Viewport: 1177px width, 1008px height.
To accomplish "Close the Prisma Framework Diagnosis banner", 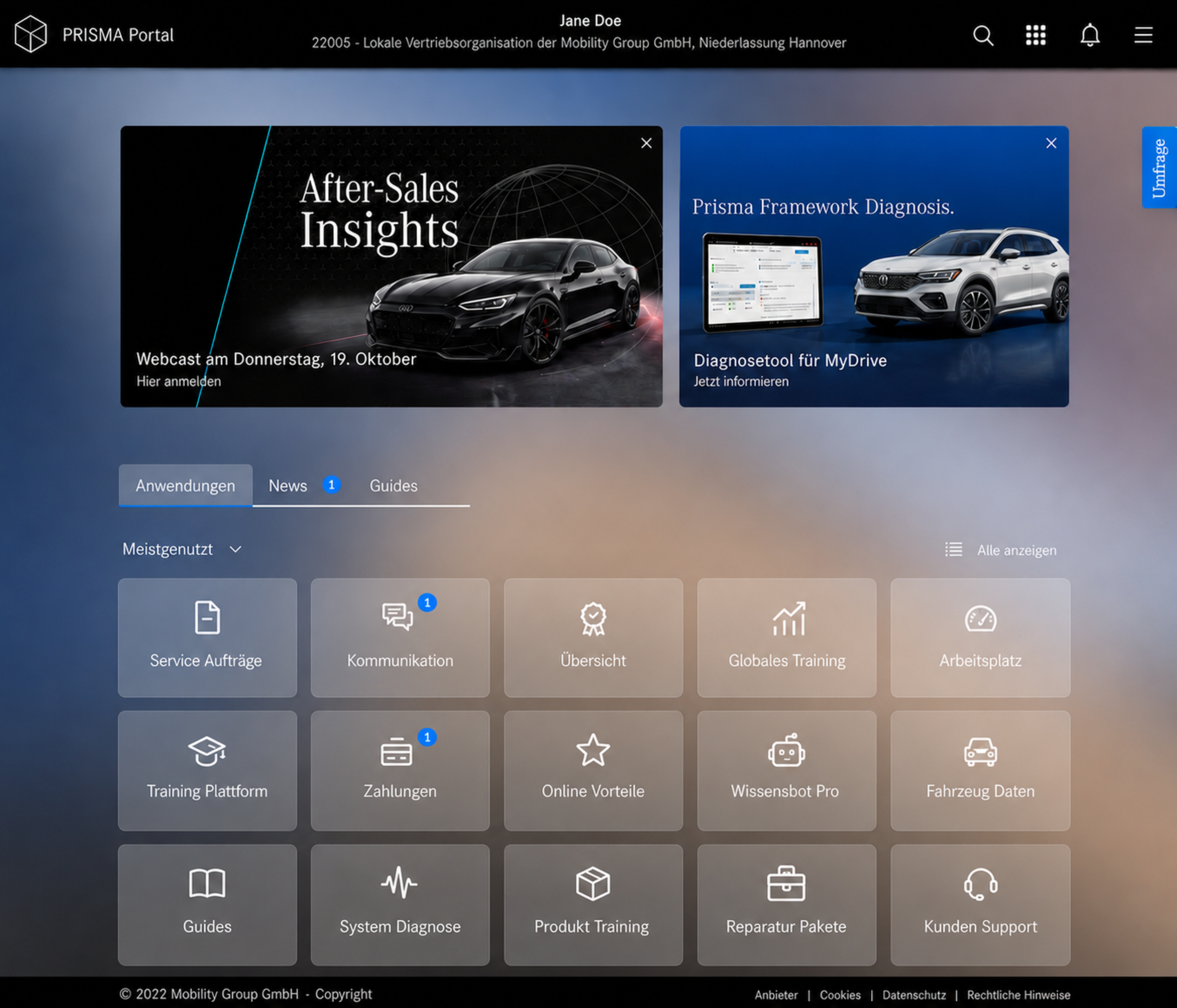I will click(x=1051, y=143).
